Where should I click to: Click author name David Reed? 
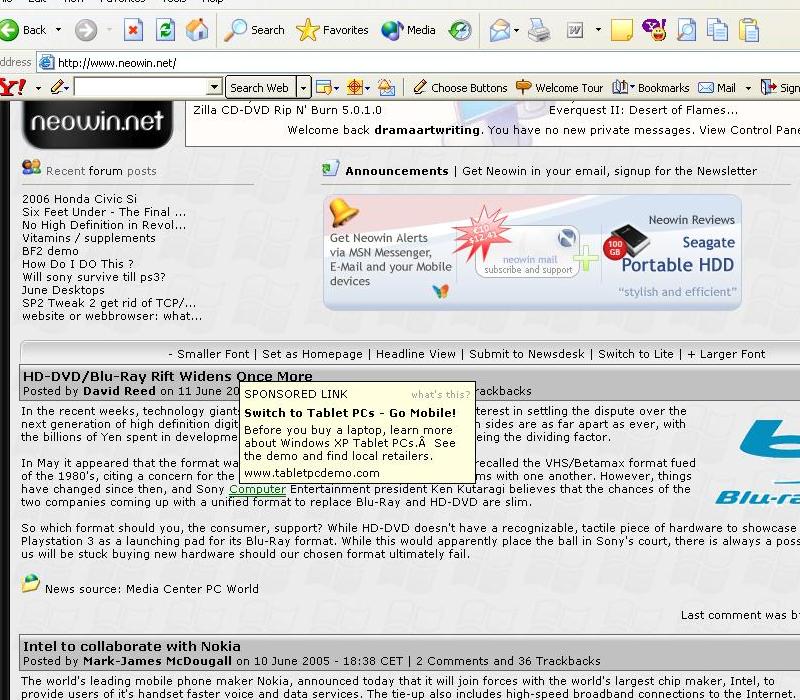click(x=119, y=391)
